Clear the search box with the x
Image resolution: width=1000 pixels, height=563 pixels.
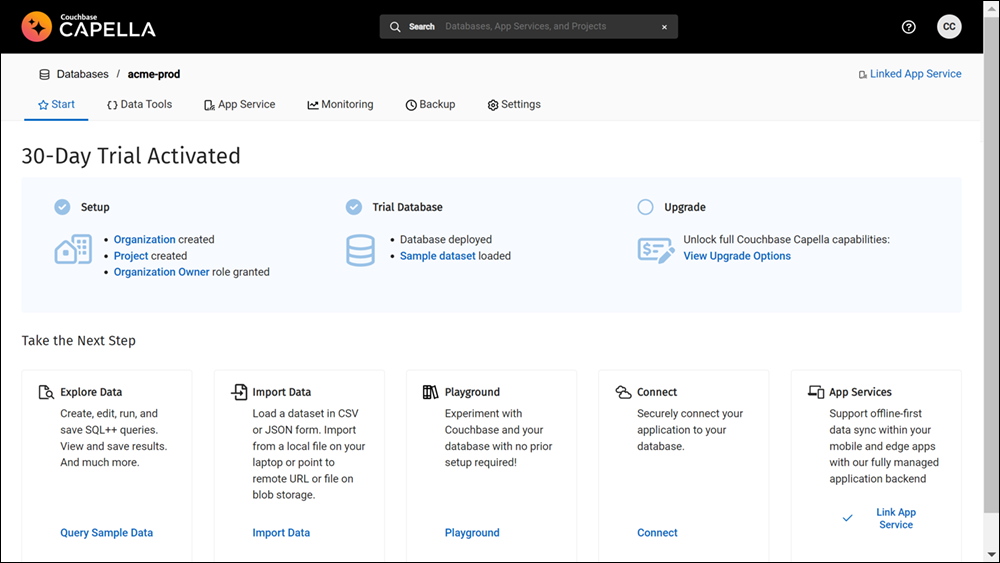664,27
